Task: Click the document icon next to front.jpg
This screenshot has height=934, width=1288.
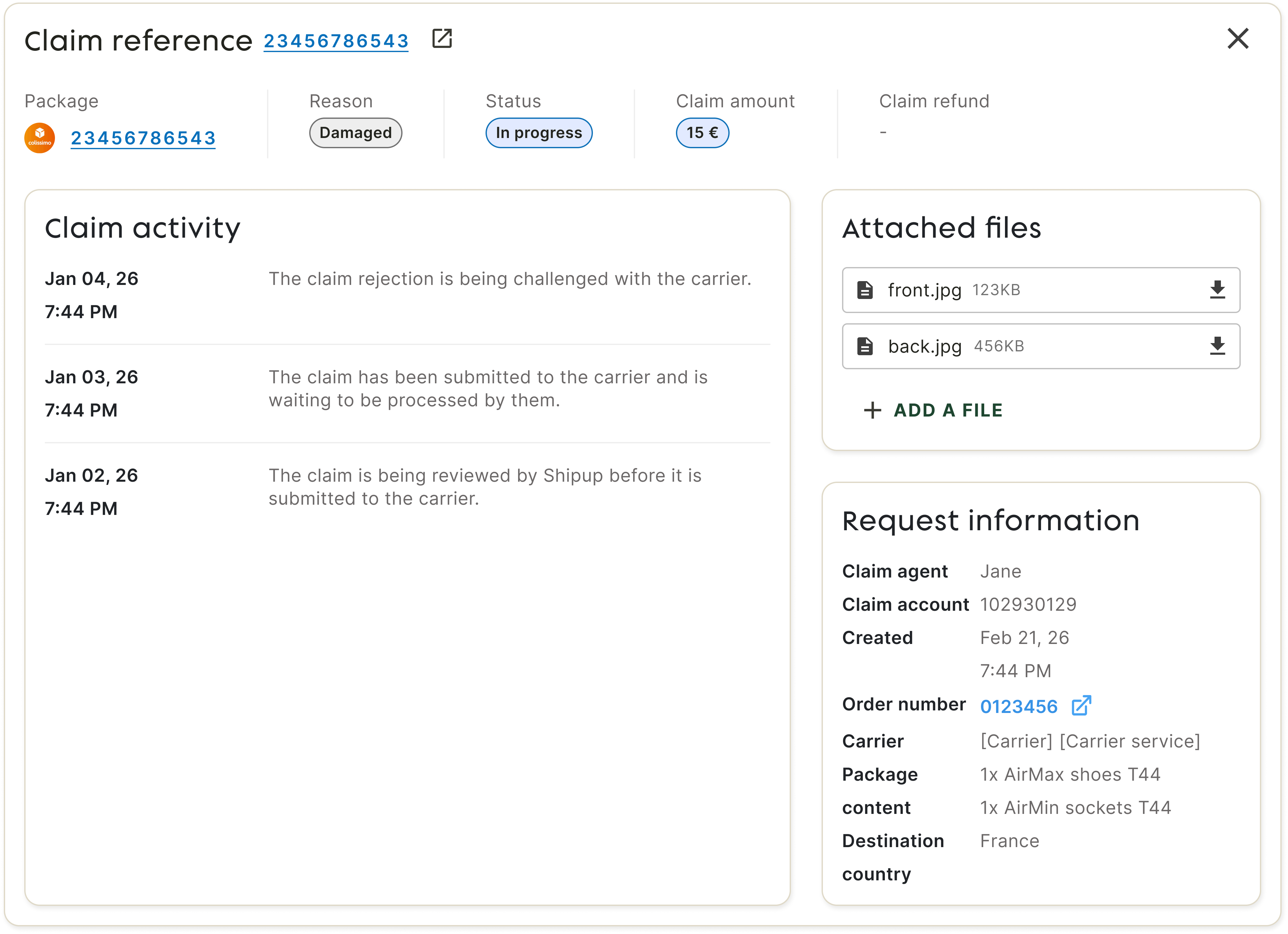Action: 864,290
